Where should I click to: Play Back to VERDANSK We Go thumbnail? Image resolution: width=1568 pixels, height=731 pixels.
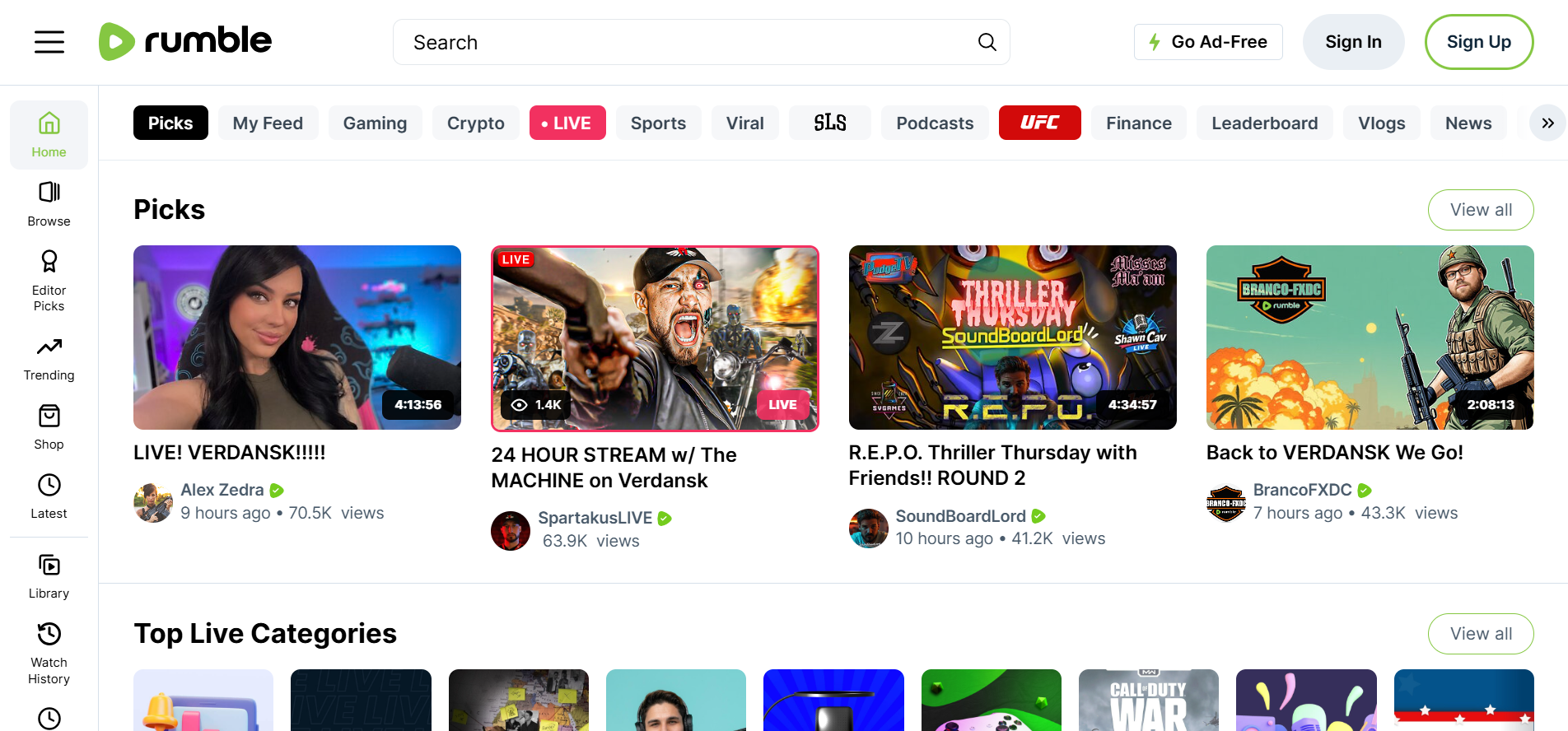tap(1370, 338)
